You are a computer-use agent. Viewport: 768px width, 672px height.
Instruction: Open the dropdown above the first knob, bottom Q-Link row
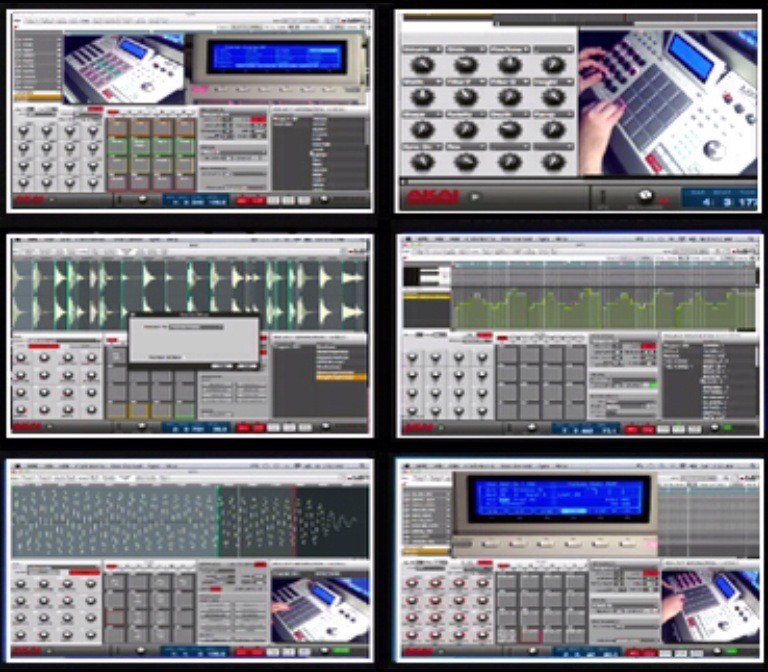tap(422, 146)
